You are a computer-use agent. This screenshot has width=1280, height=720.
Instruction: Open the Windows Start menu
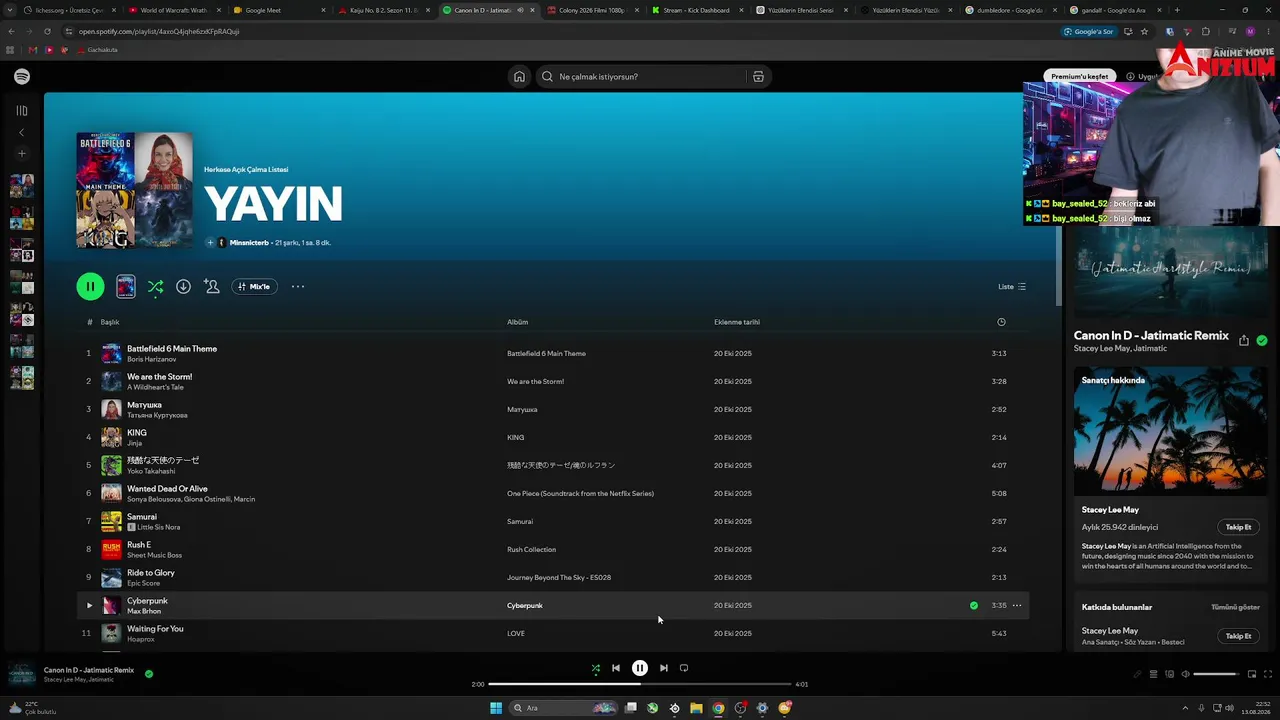[496, 708]
